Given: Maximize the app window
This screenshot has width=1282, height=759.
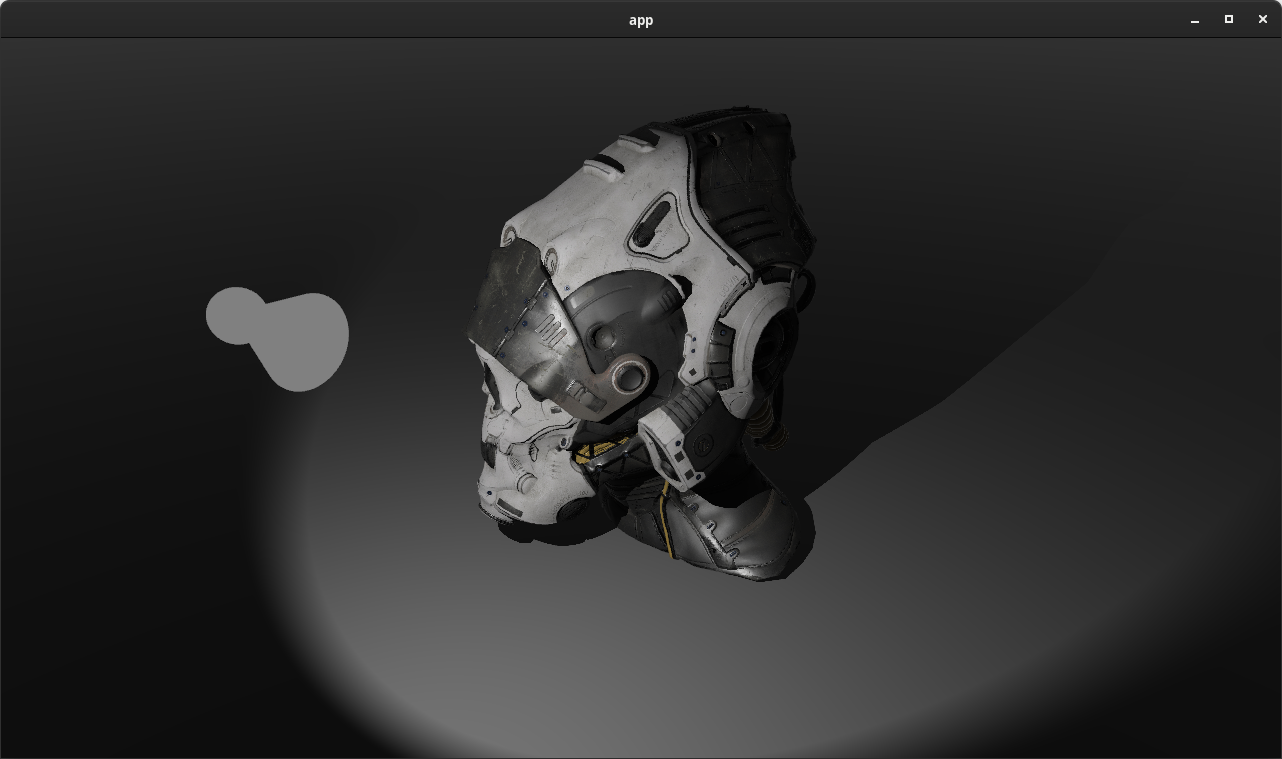Looking at the screenshot, I should [x=1229, y=20].
